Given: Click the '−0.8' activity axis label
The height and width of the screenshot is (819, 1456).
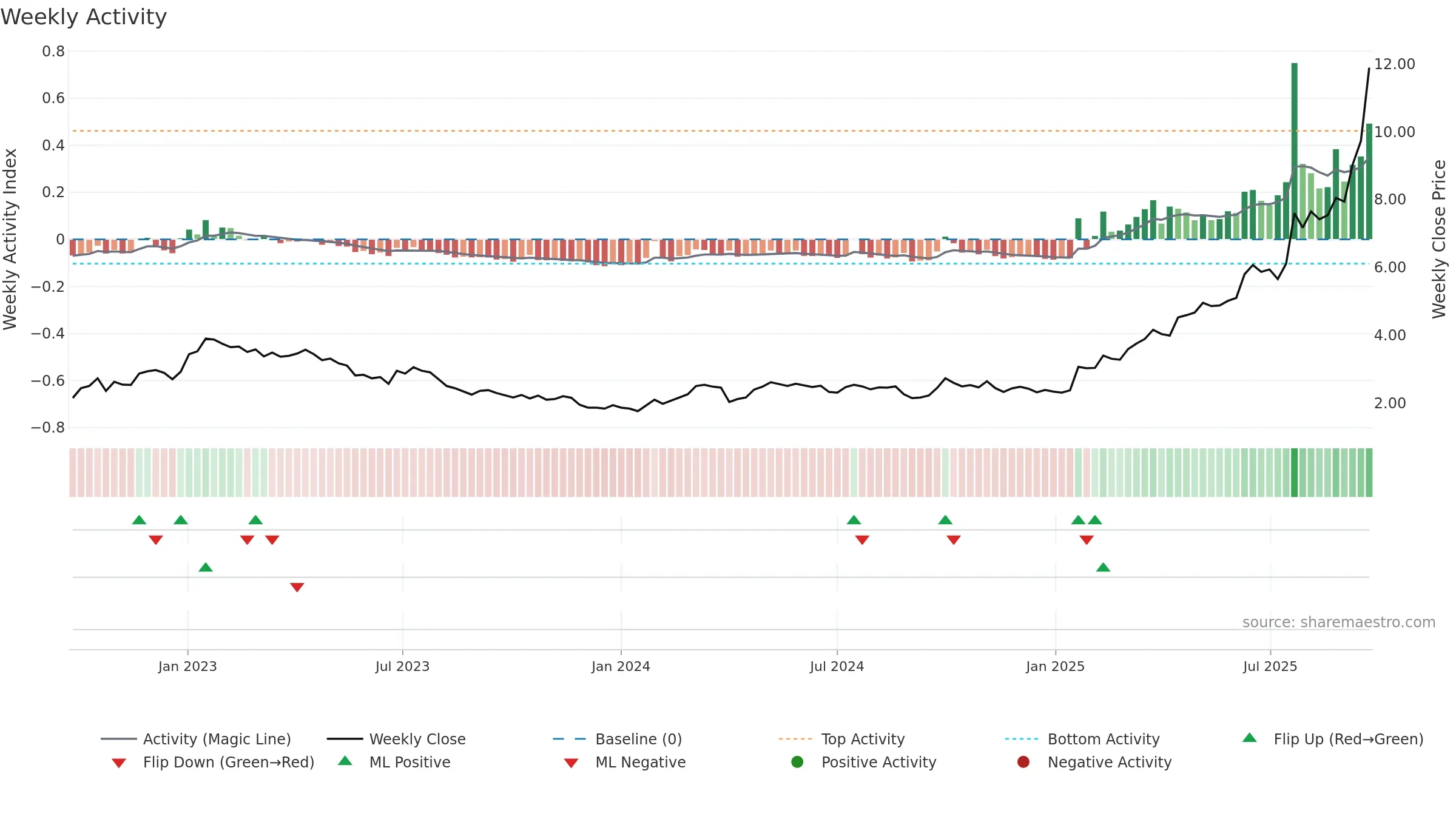Looking at the screenshot, I should pyautogui.click(x=48, y=428).
